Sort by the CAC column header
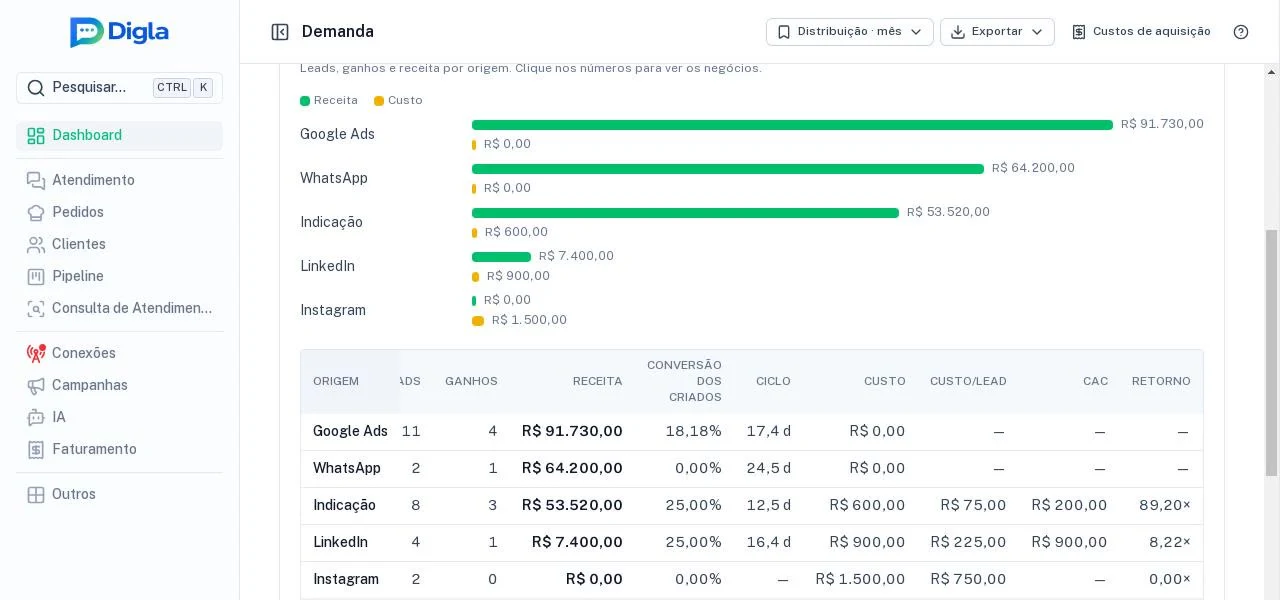Screen dimensions: 1280x600 point(1095,381)
